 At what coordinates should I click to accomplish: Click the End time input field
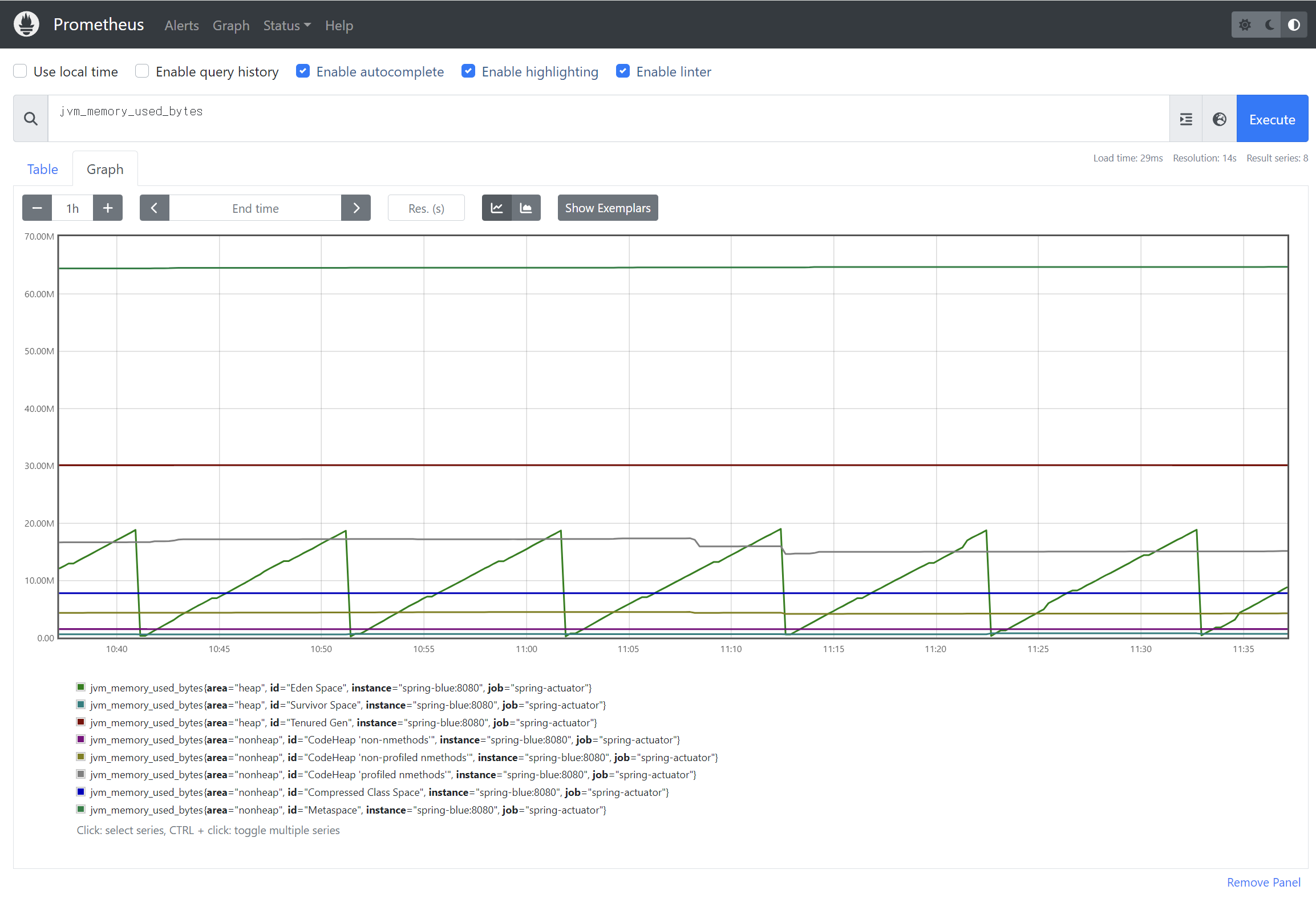255,208
